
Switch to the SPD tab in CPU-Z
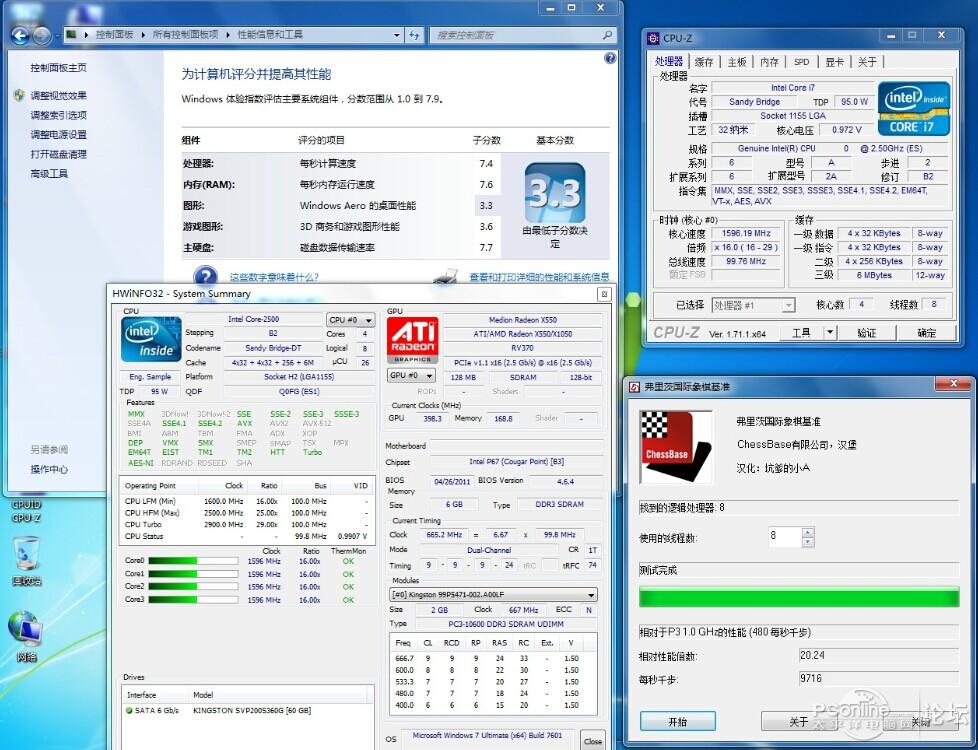coord(801,62)
